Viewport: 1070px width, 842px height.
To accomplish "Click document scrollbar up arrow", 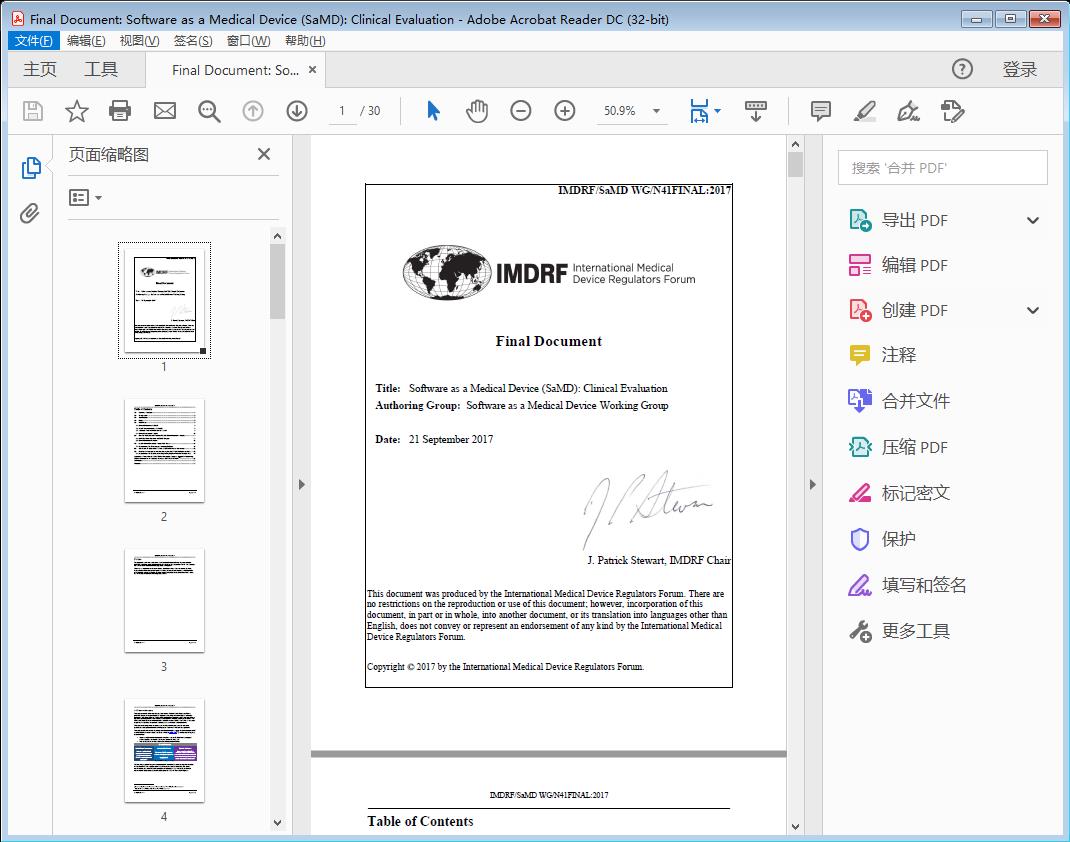I will [795, 144].
